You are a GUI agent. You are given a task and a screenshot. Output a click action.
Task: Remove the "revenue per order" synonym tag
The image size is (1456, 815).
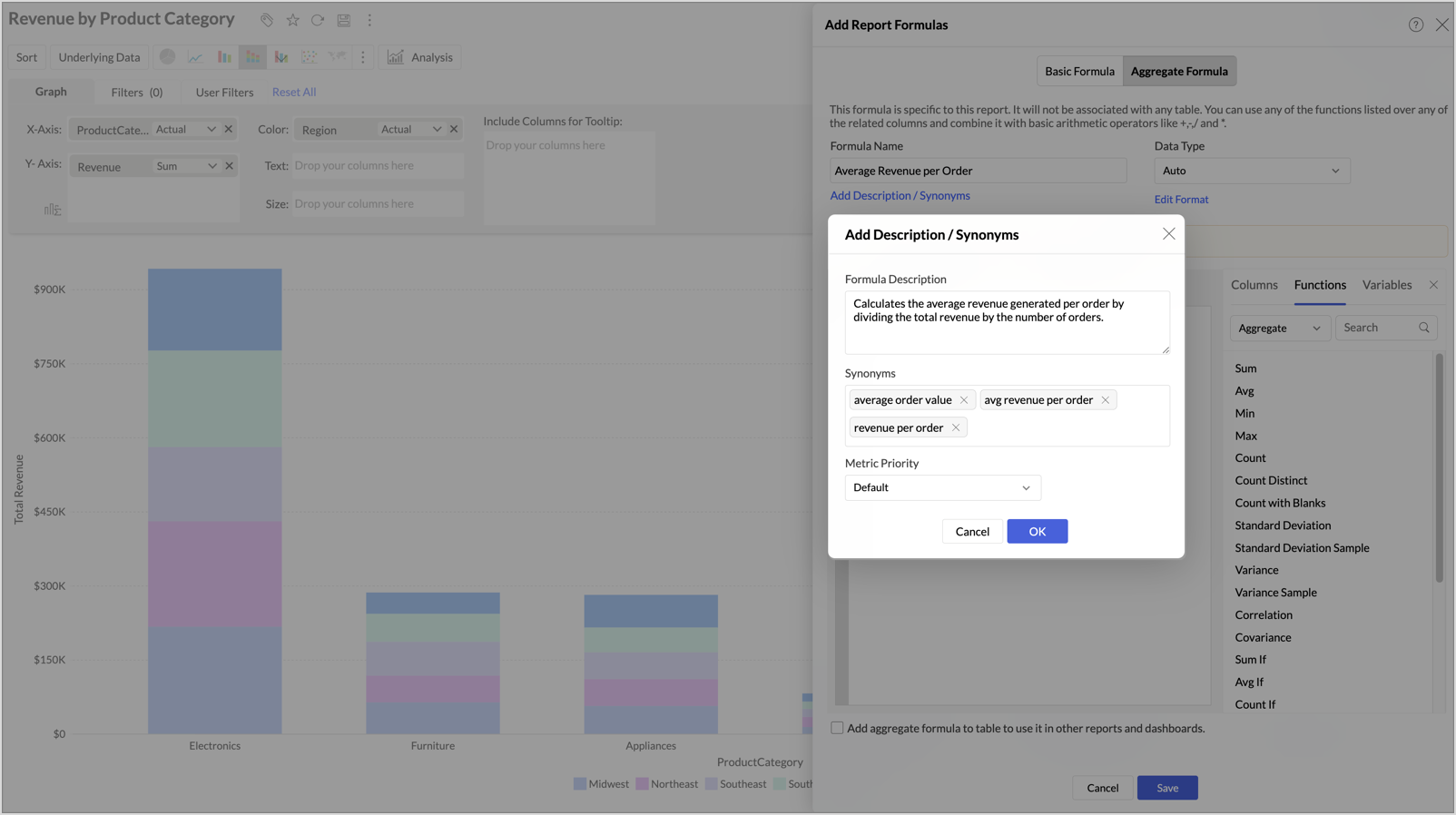pos(956,427)
